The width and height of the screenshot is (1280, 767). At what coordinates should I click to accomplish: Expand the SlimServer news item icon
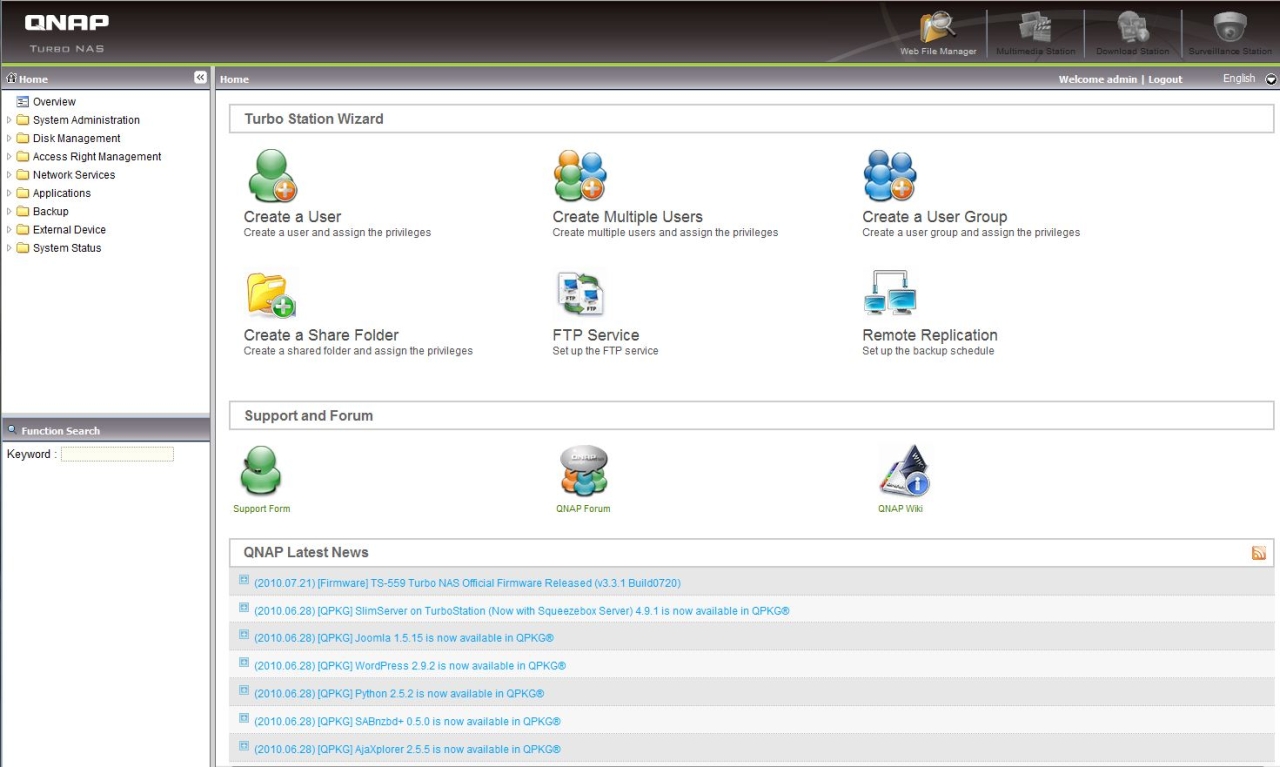[x=244, y=607]
